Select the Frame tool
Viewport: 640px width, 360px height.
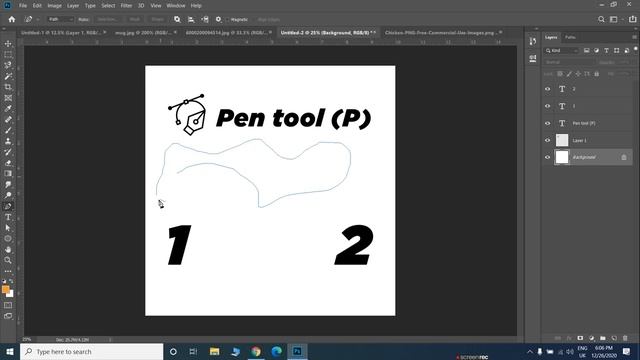(8, 98)
